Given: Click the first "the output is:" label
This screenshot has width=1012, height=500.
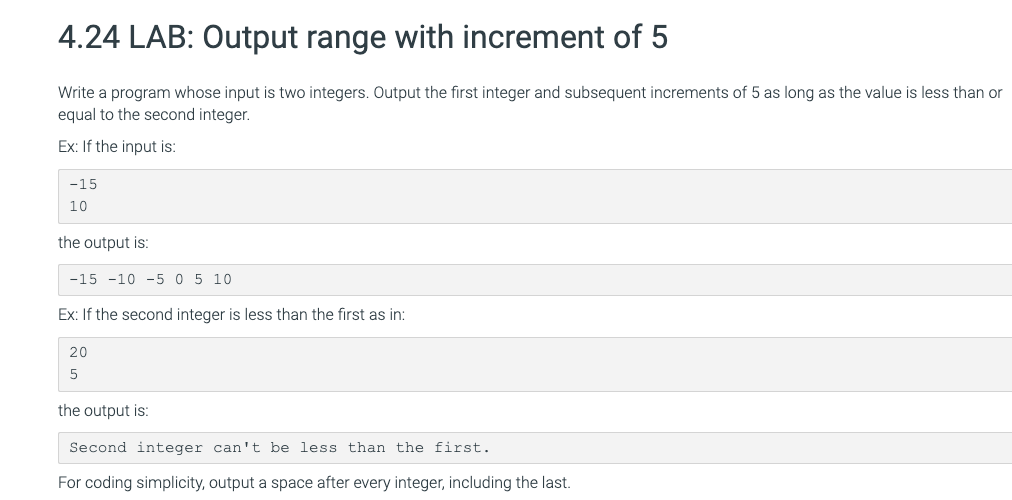Looking at the screenshot, I should (103, 243).
